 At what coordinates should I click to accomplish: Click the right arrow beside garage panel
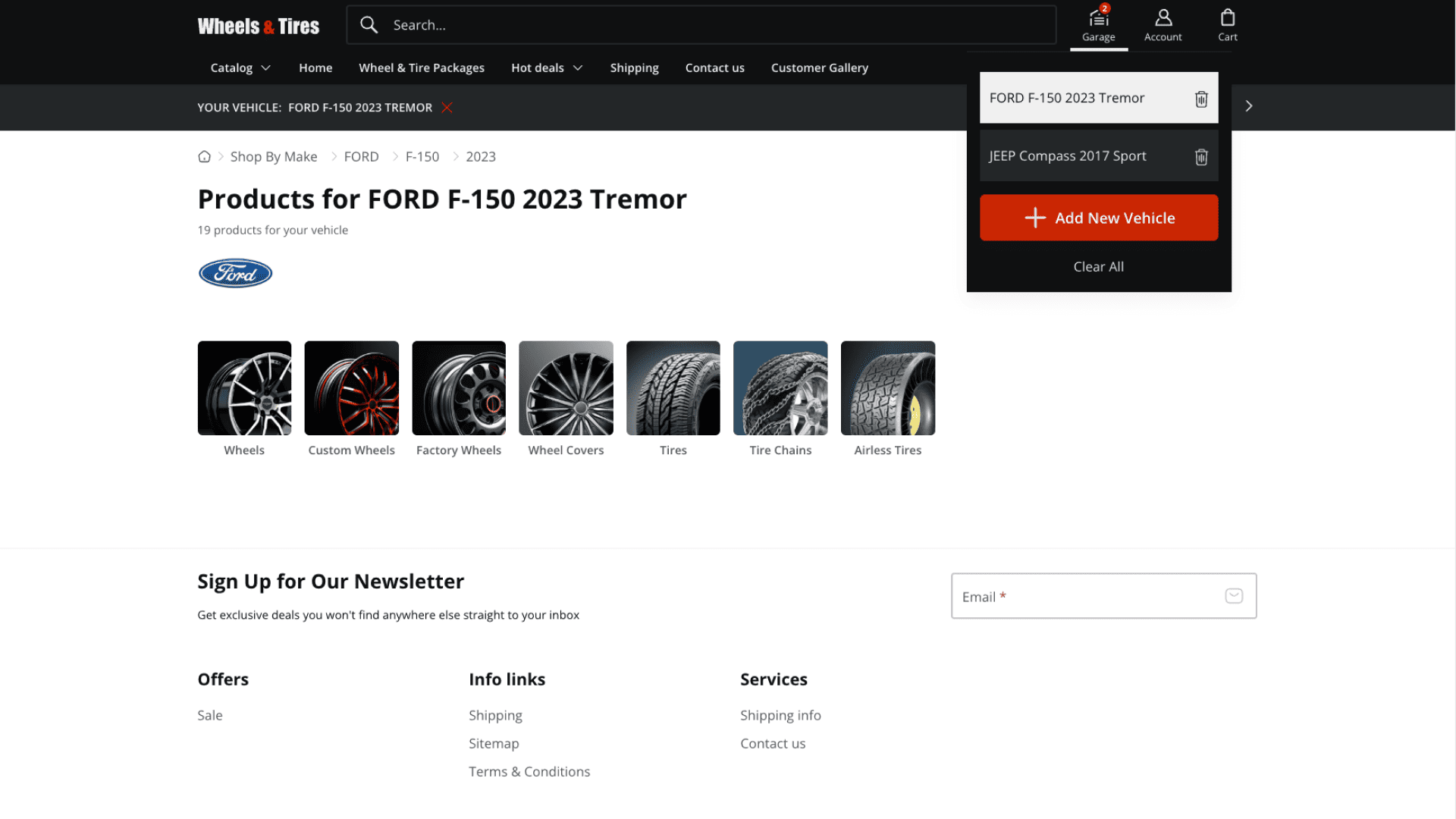pyautogui.click(x=1249, y=106)
